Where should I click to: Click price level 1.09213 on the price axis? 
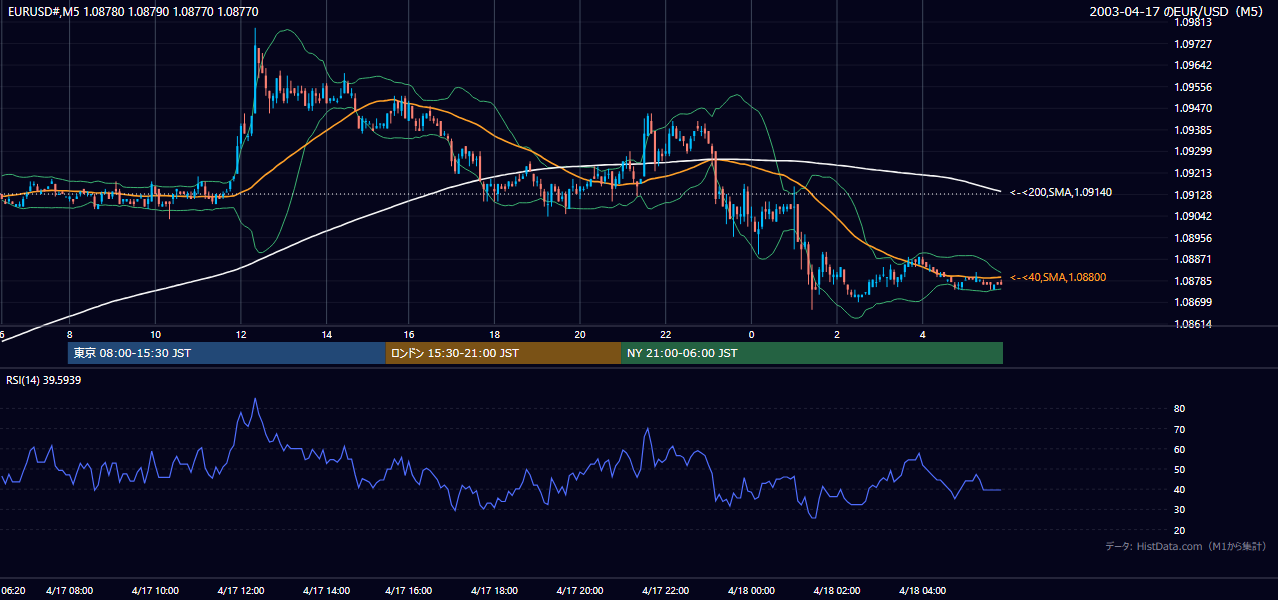tap(1195, 173)
